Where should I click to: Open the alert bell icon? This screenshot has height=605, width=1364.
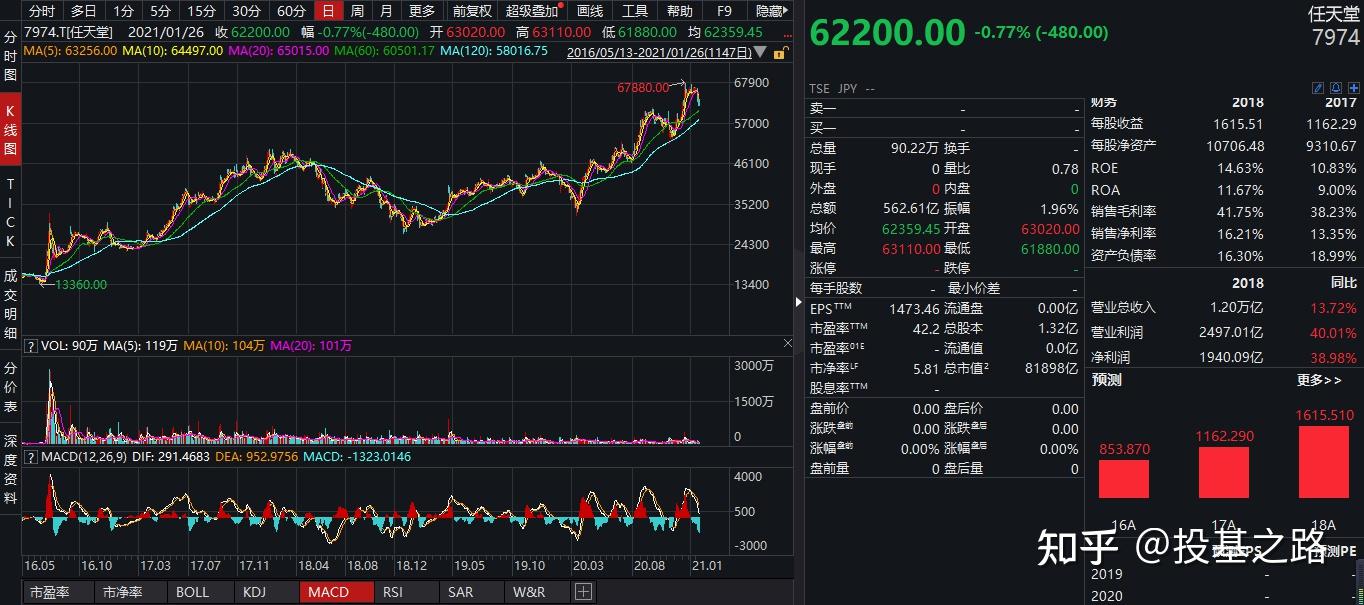[1336, 88]
